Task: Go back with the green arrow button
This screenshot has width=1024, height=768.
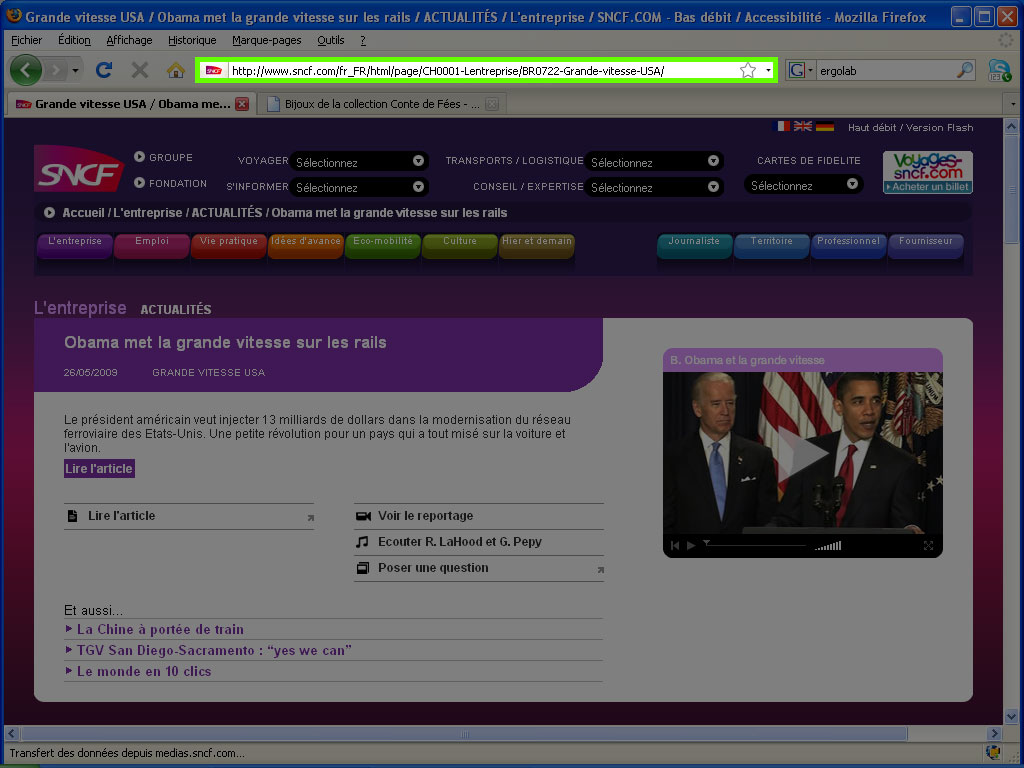Action: (x=25, y=70)
